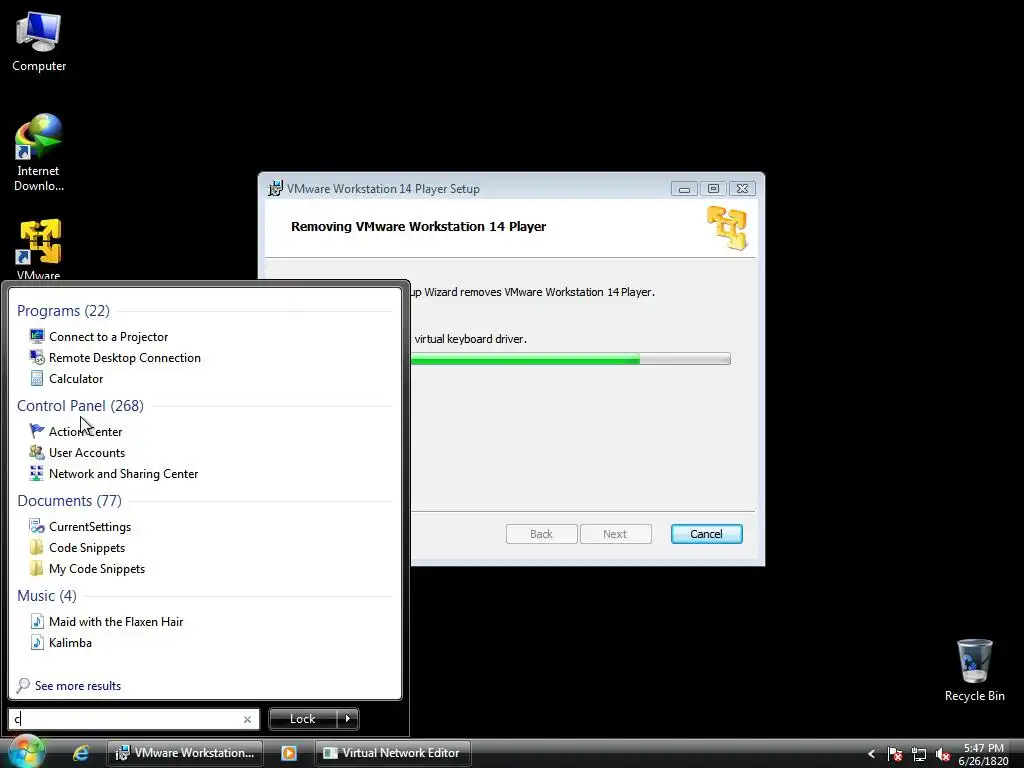Click the Calculator icon in search results
The width and height of the screenshot is (1024, 768).
(37, 378)
